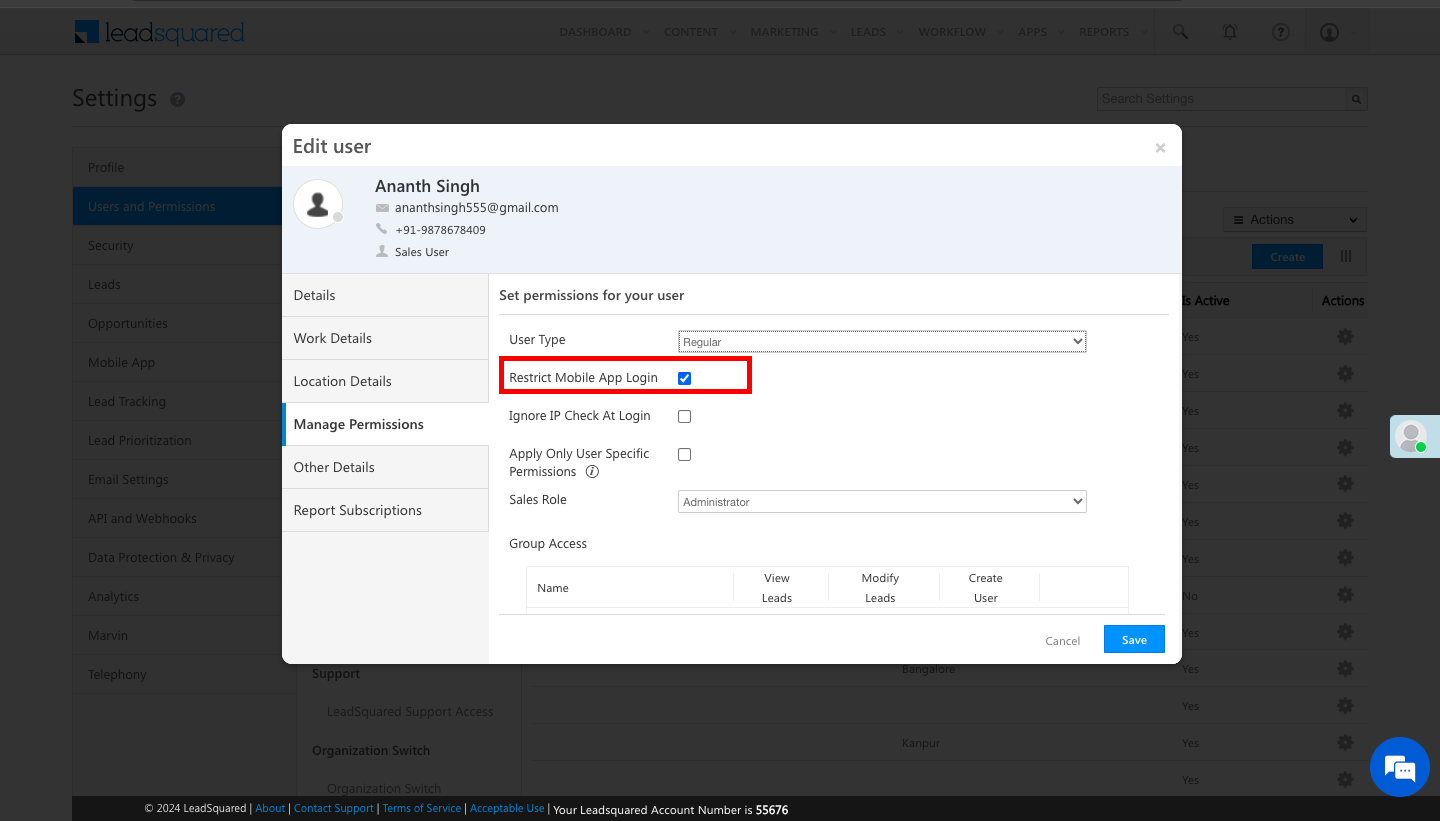
Task: Tick Apply Only User Specific Permissions checkbox
Action: [685, 454]
